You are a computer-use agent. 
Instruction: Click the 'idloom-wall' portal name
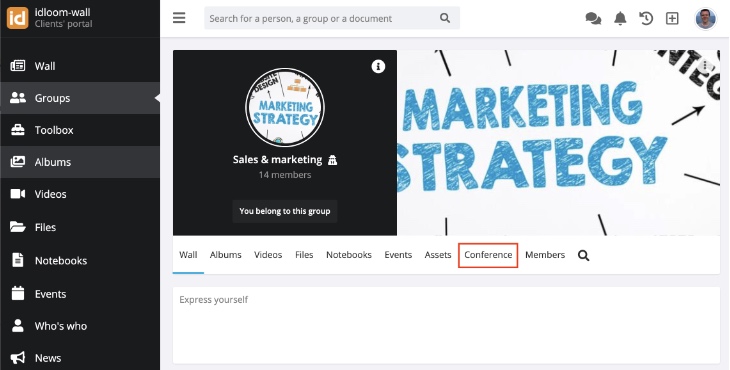(62, 12)
